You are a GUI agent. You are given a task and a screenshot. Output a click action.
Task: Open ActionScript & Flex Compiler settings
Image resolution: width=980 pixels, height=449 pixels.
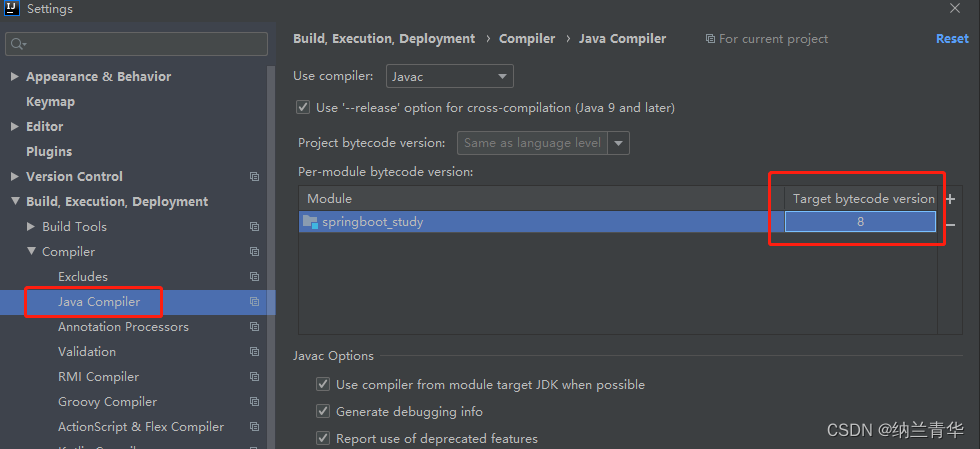tap(141, 426)
